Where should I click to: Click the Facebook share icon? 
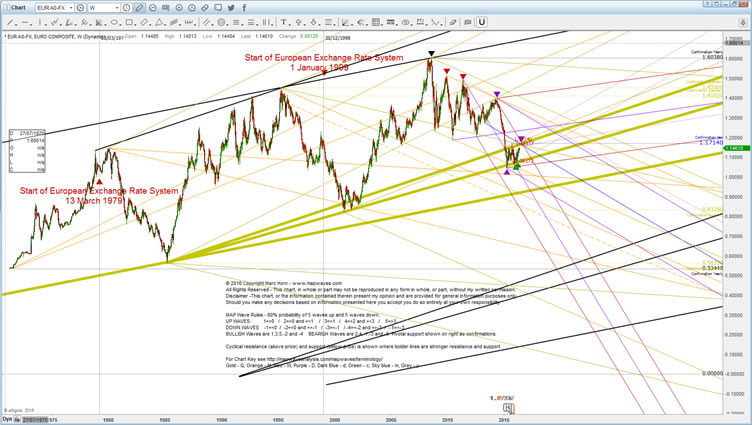pyautogui.click(x=244, y=8)
